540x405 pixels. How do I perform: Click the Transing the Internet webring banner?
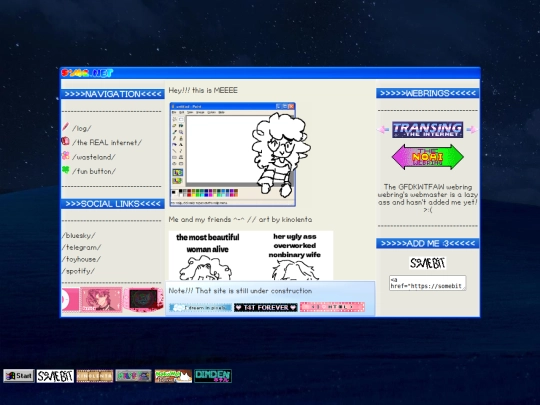(427, 129)
